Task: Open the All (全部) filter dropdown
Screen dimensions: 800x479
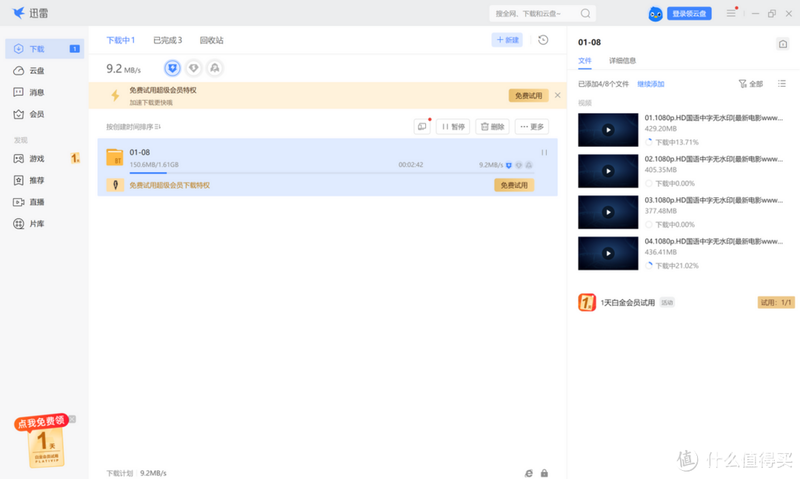Action: tap(751, 84)
